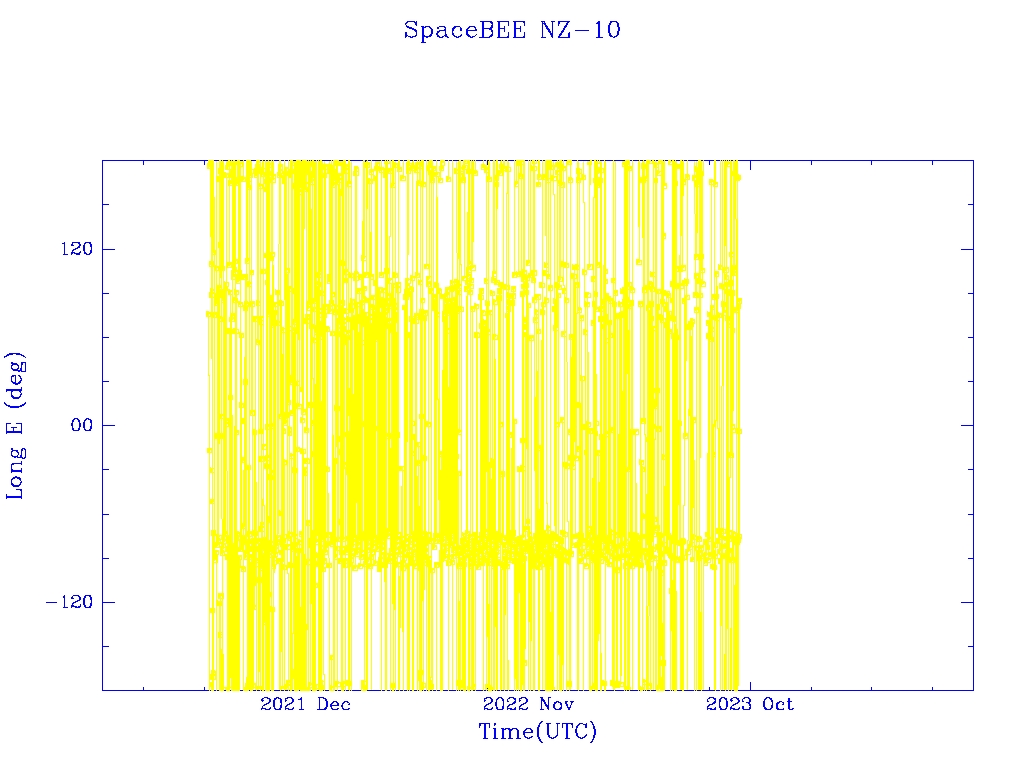Select the 120 y-axis tick label

coord(69,249)
